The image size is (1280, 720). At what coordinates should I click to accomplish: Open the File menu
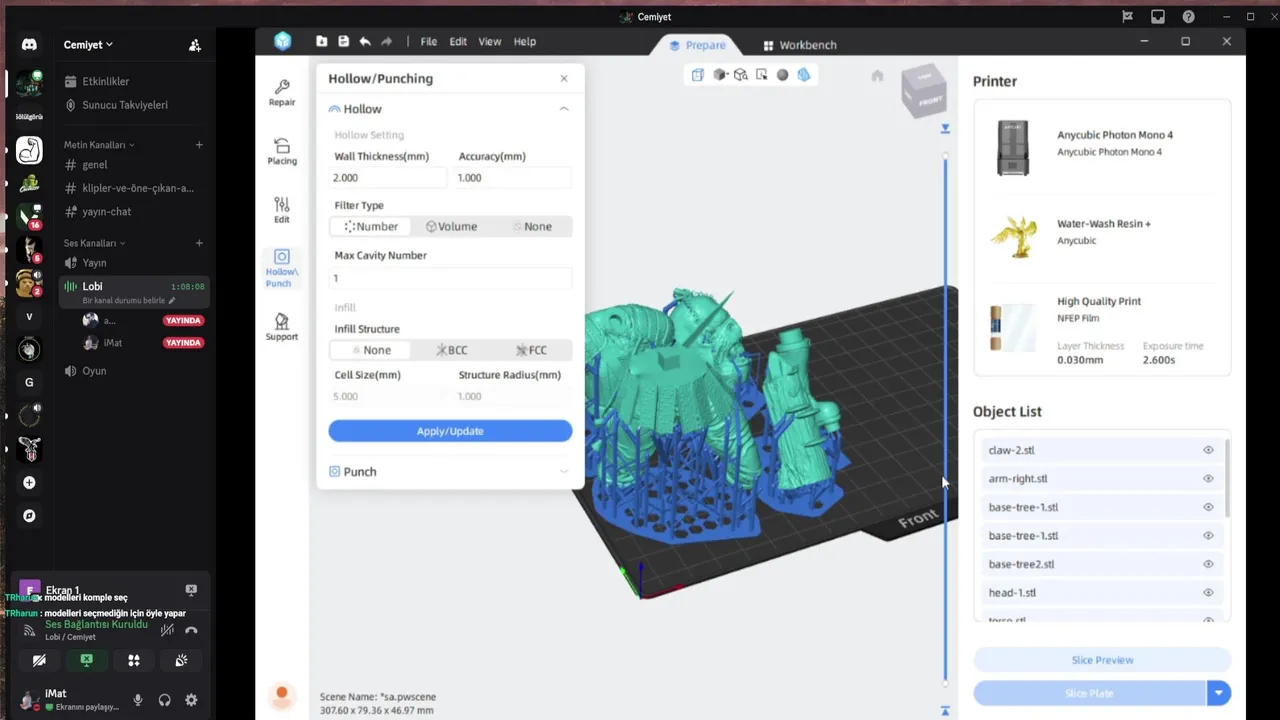pyautogui.click(x=429, y=41)
